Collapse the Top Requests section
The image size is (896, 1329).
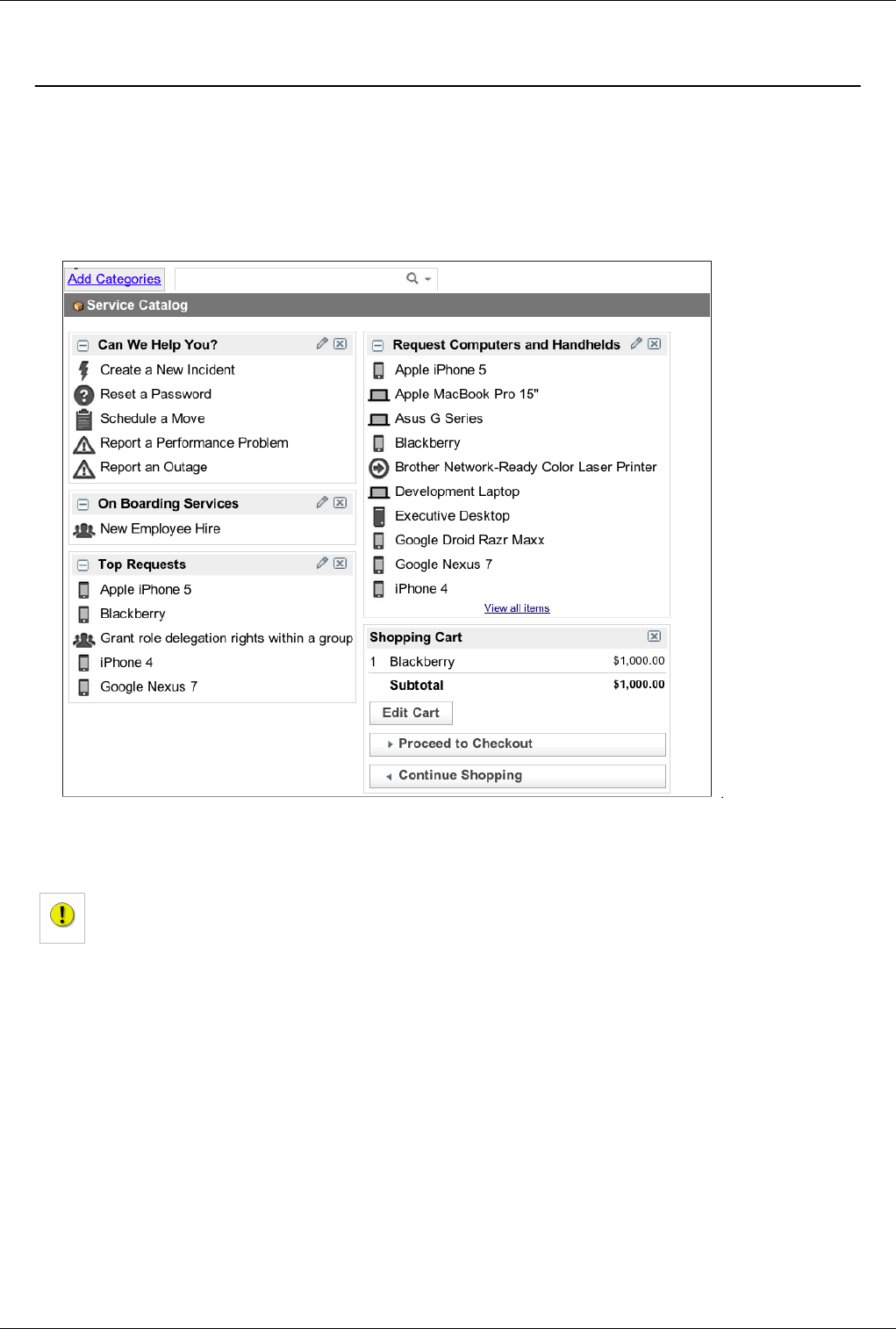pos(82,565)
